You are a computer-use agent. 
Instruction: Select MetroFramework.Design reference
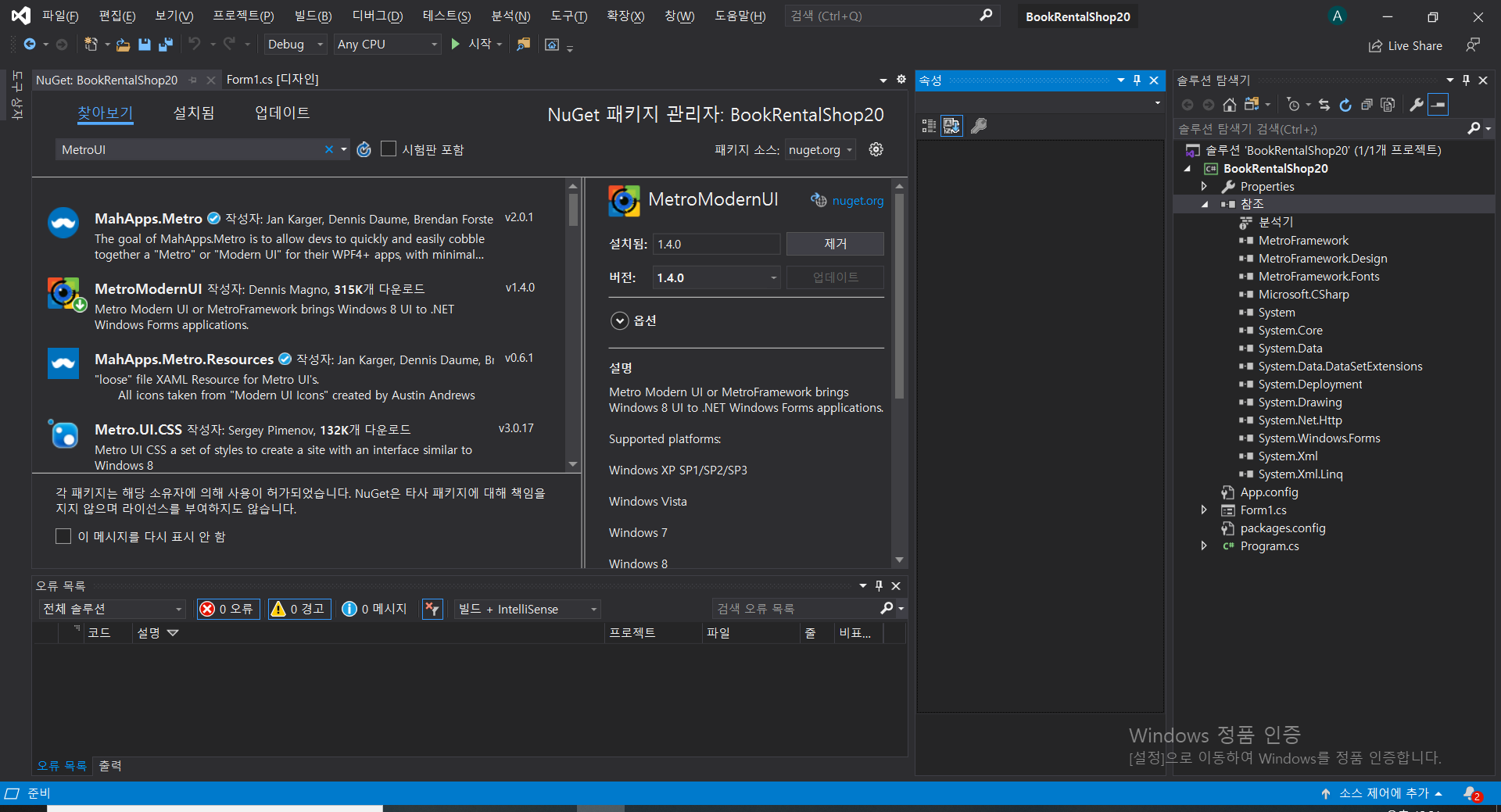pyautogui.click(x=1323, y=258)
